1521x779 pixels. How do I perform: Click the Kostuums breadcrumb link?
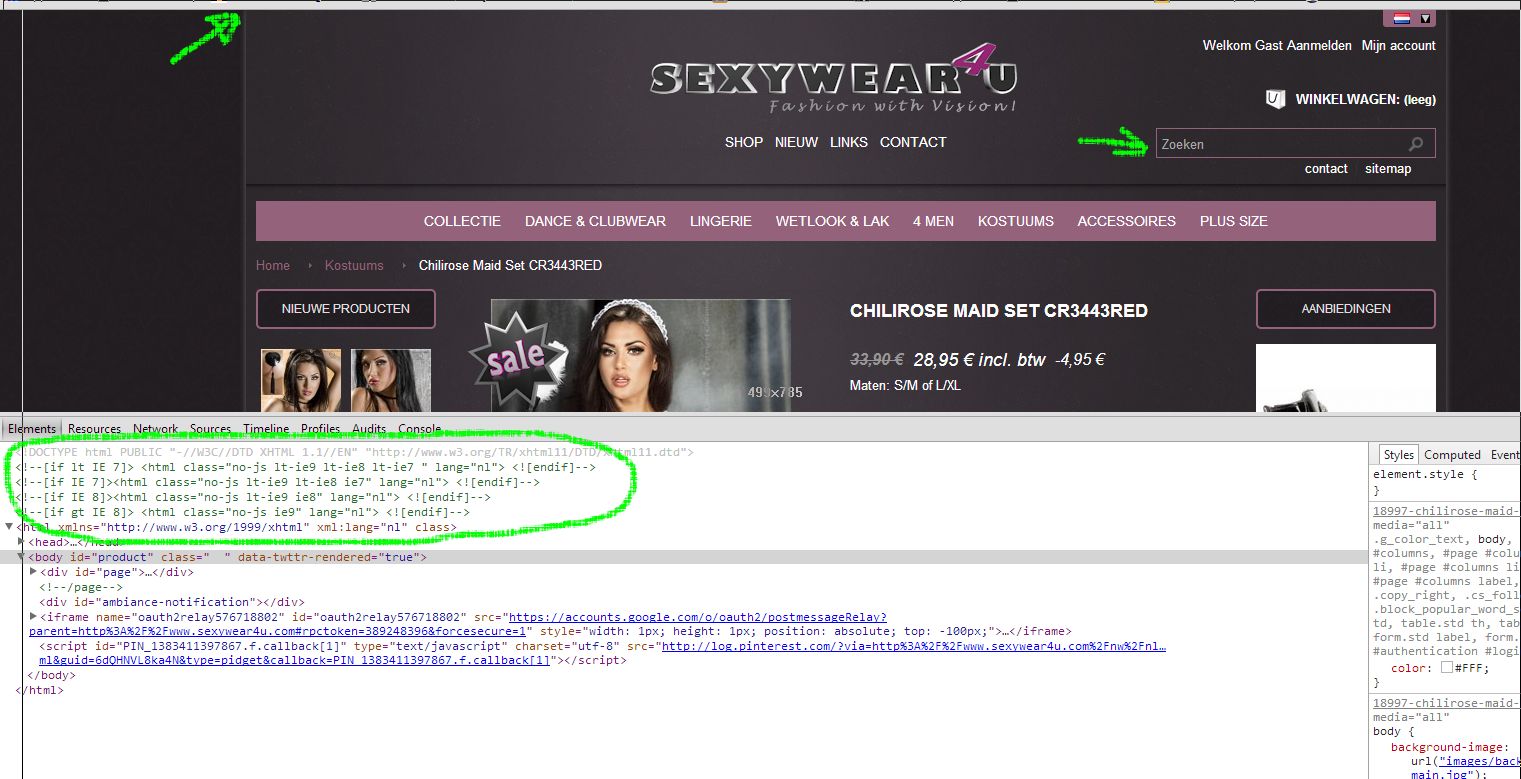tap(354, 265)
